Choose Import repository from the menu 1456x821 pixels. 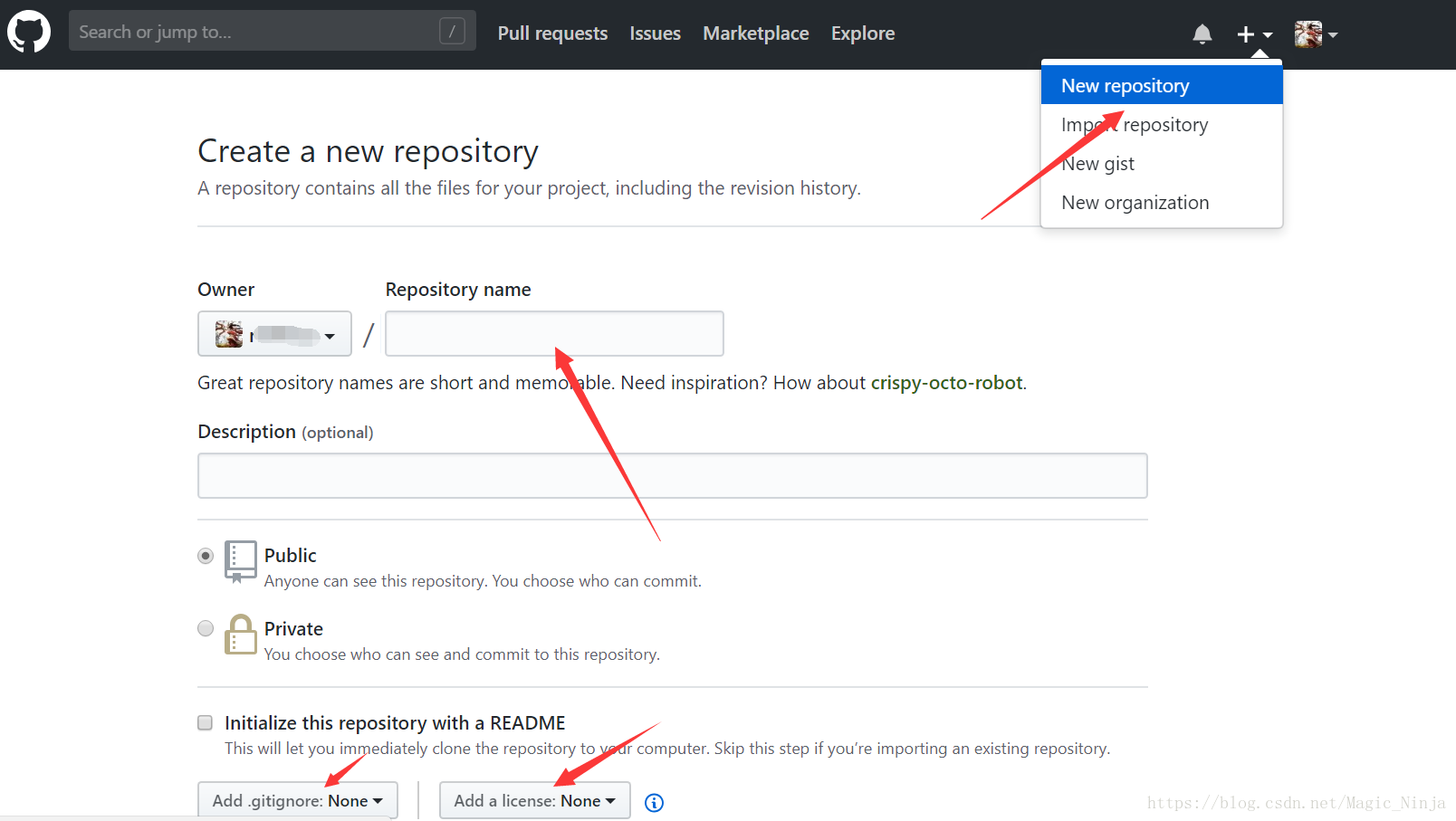coord(1162,124)
